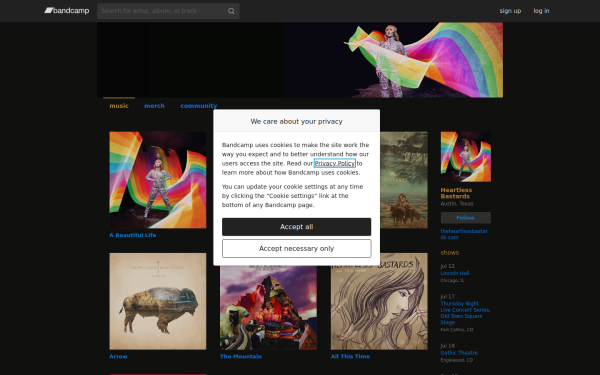
Task: Open the Privacy Policy link
Action: pos(335,163)
